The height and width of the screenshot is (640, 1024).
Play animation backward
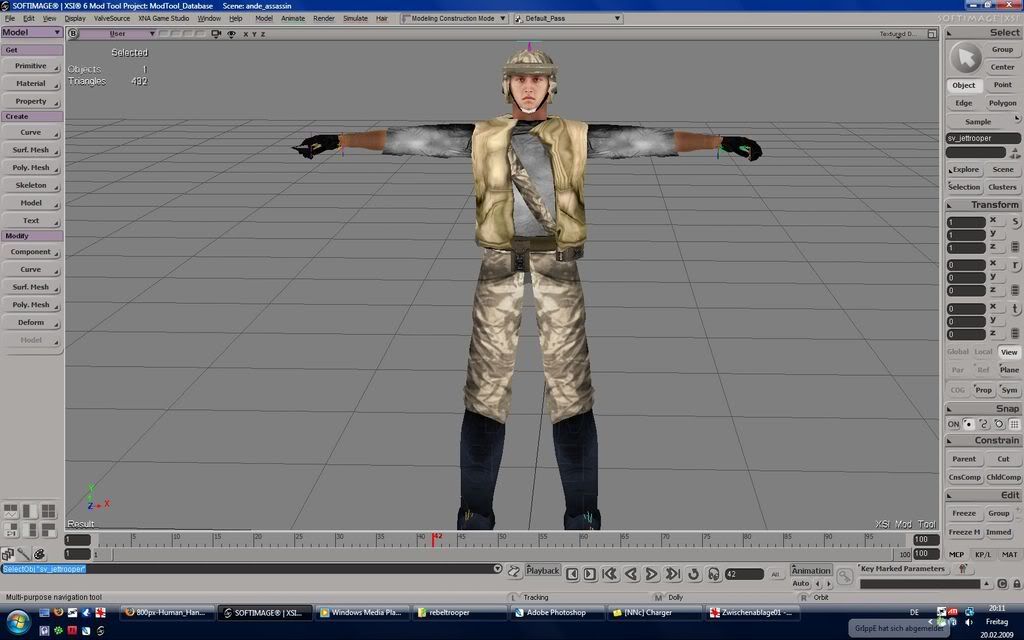click(631, 574)
